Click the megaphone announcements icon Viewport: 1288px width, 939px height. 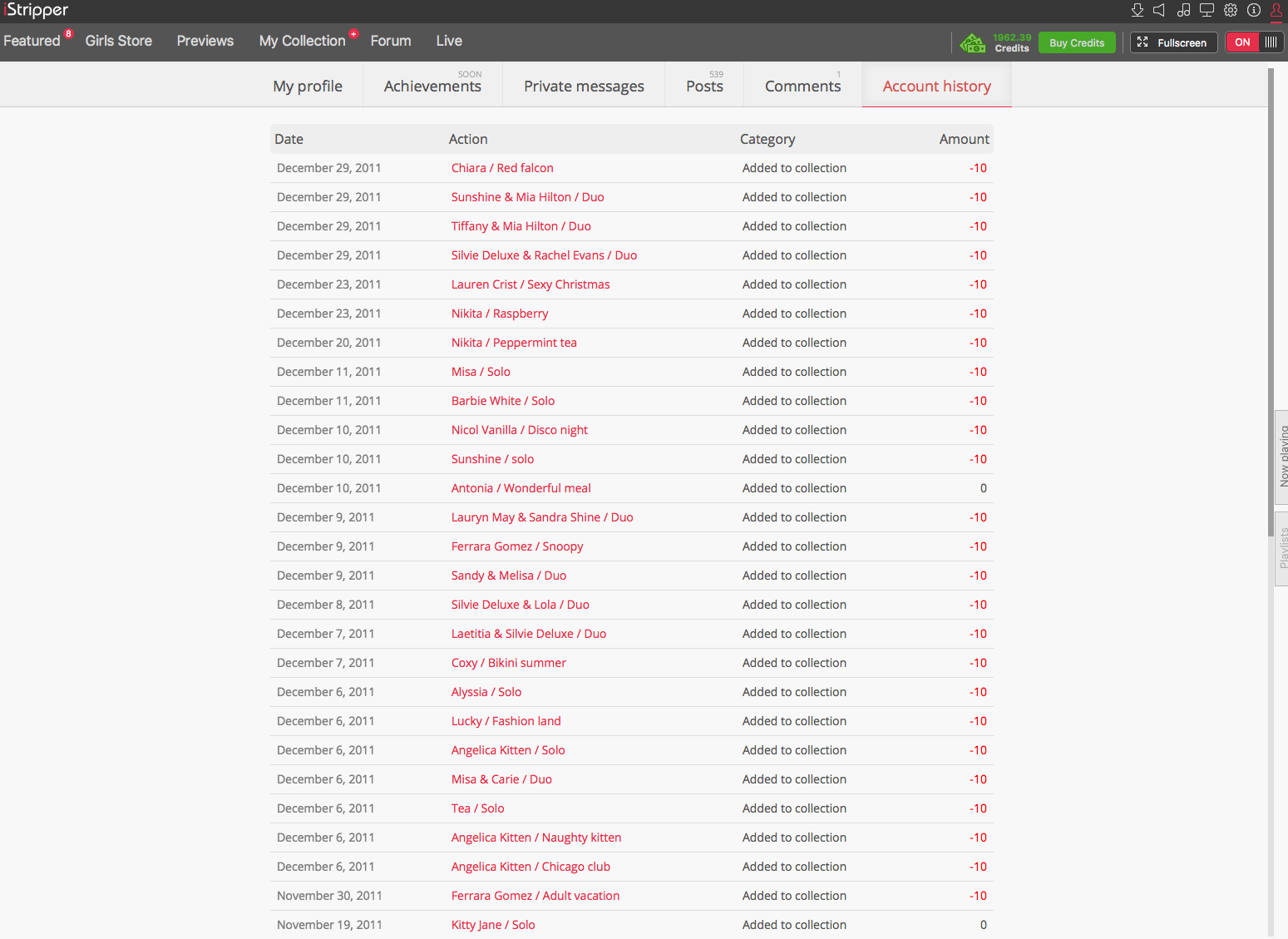(x=1159, y=10)
